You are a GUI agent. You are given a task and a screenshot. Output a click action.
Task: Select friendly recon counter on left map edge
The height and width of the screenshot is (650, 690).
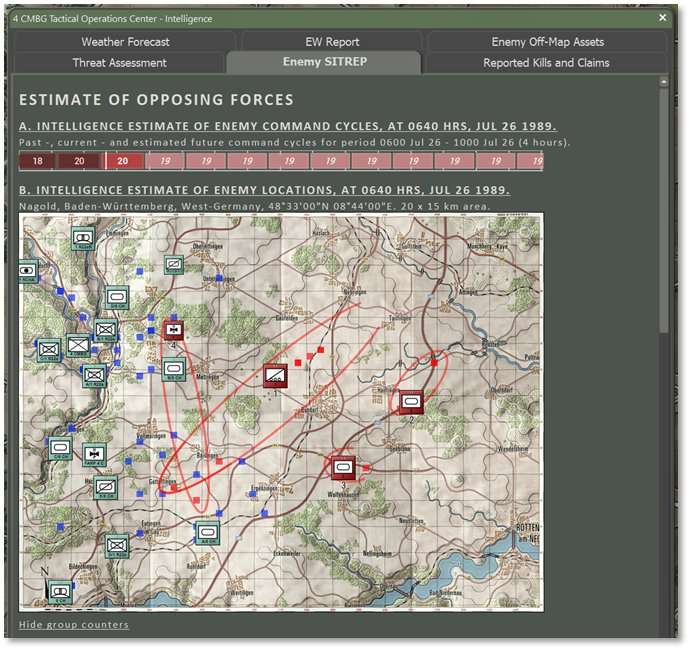pyautogui.click(x=27, y=270)
